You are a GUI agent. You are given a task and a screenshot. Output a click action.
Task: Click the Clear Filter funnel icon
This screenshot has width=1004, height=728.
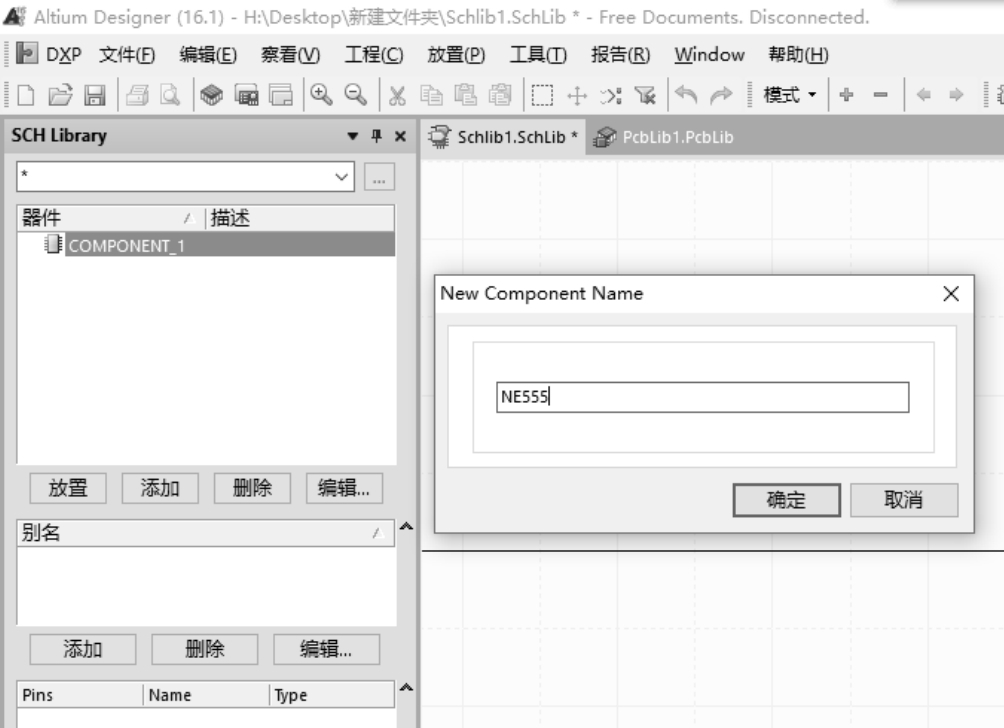pyautogui.click(x=645, y=95)
